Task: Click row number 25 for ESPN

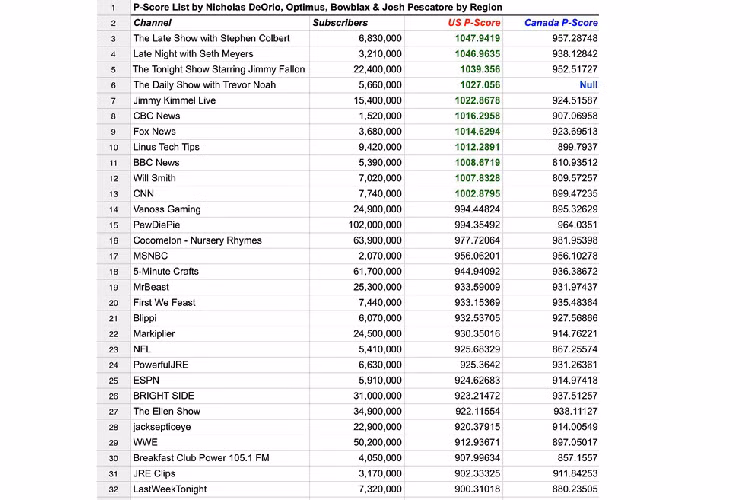Action: [114, 380]
